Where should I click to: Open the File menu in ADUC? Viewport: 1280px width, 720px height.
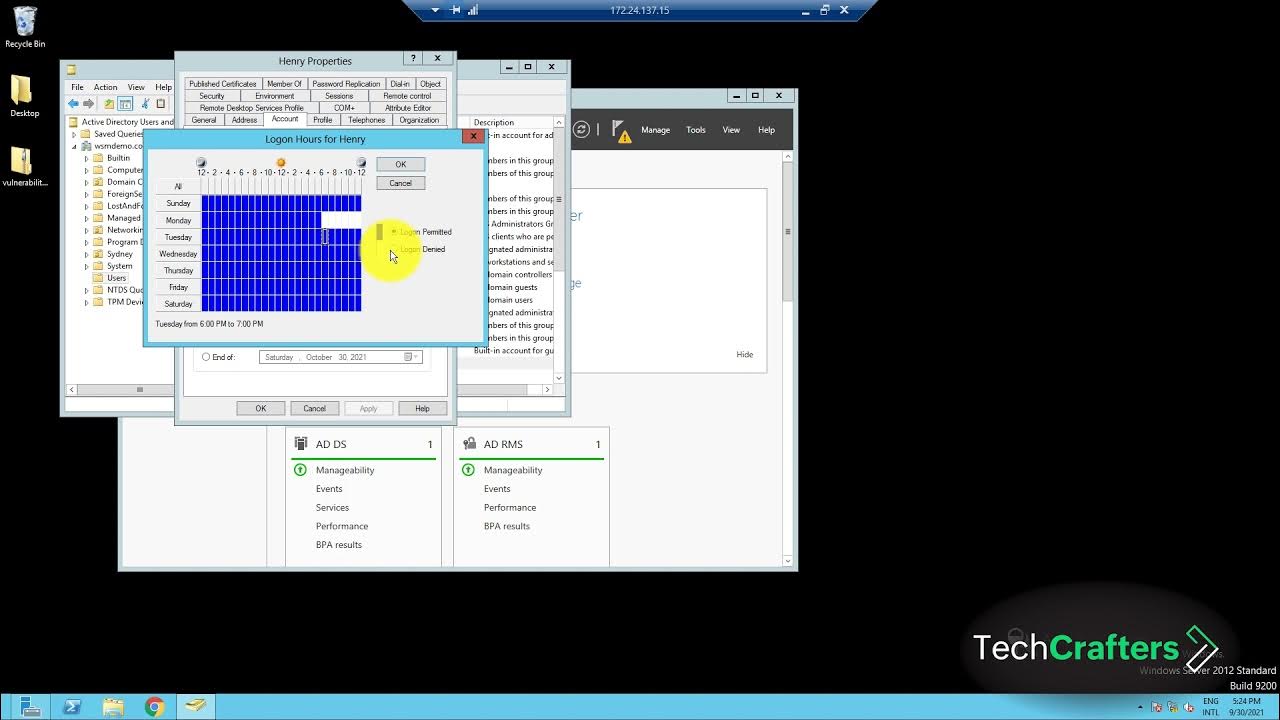pyautogui.click(x=77, y=87)
